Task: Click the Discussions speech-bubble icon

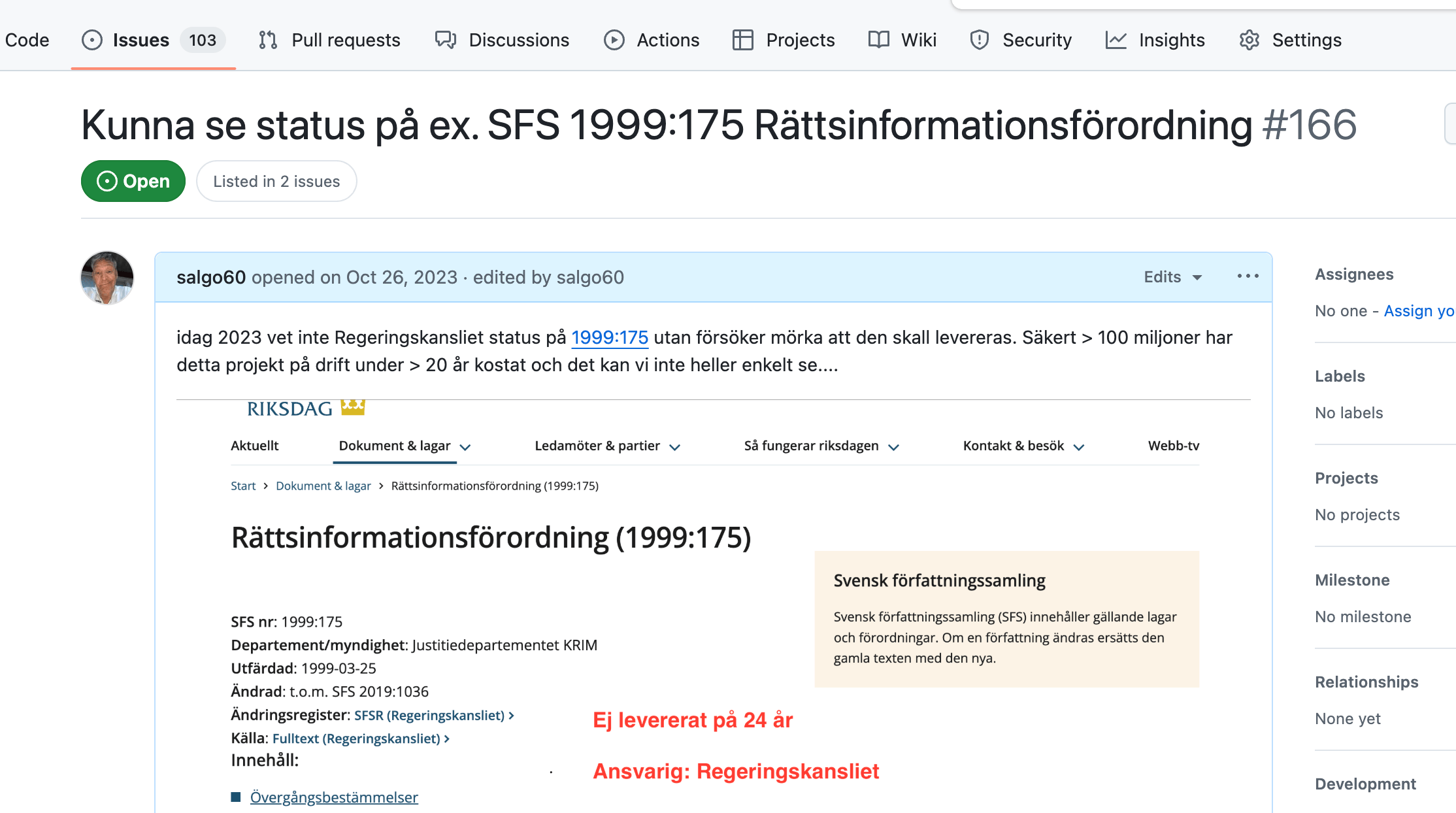Action: [x=446, y=41]
